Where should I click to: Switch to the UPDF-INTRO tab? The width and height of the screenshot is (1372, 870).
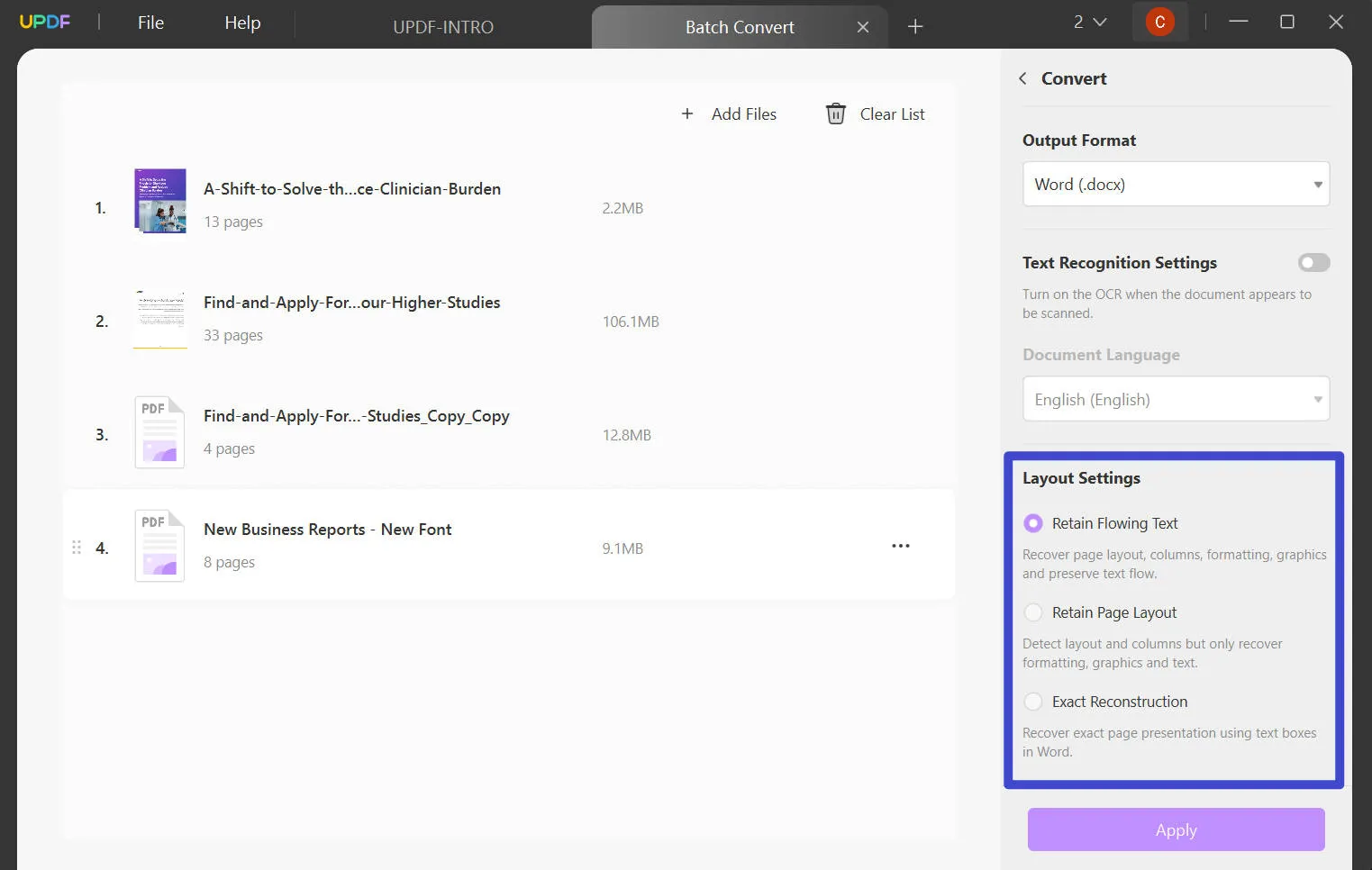443,27
